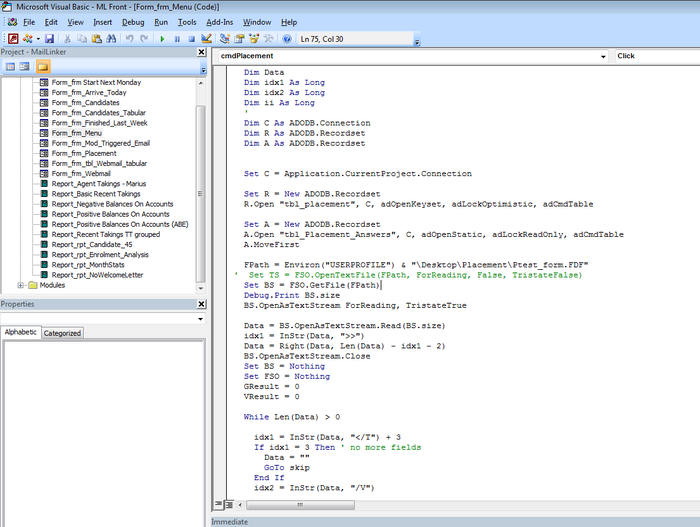This screenshot has width=700, height=527.
Task: Toggle Folders icon in Project pane
Action: (x=43, y=67)
